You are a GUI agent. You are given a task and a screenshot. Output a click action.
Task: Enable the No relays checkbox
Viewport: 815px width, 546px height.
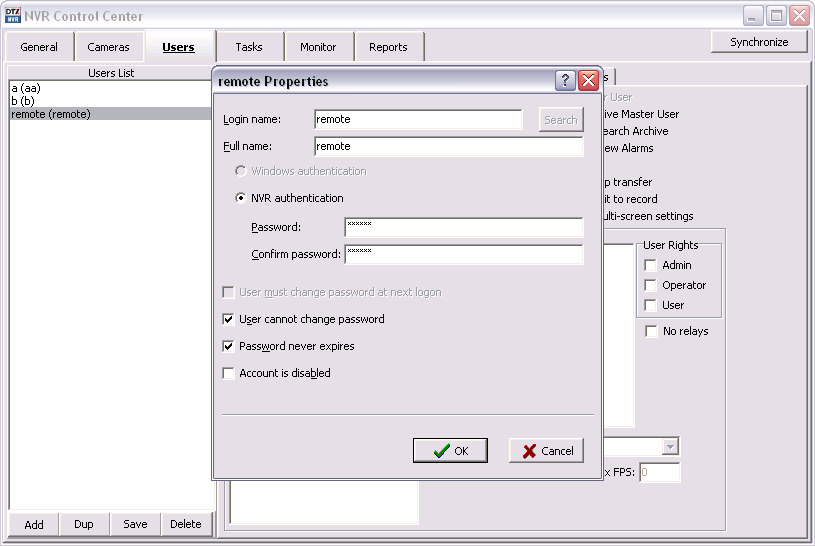(x=651, y=331)
